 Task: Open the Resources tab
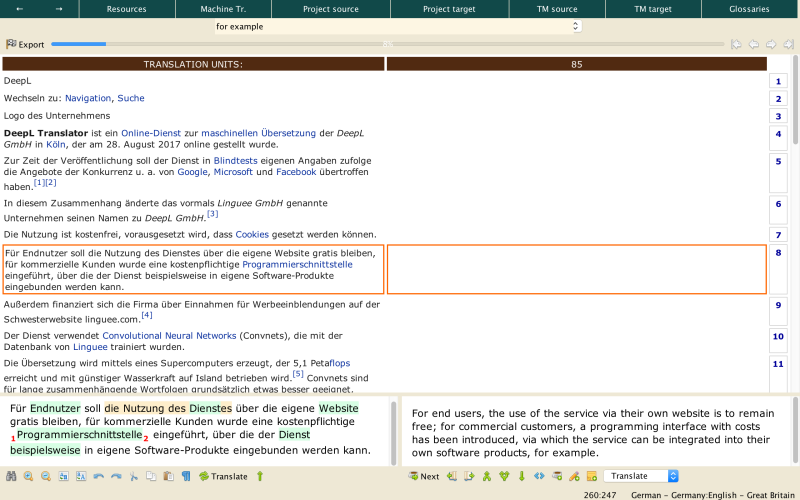pyautogui.click(x=127, y=9)
